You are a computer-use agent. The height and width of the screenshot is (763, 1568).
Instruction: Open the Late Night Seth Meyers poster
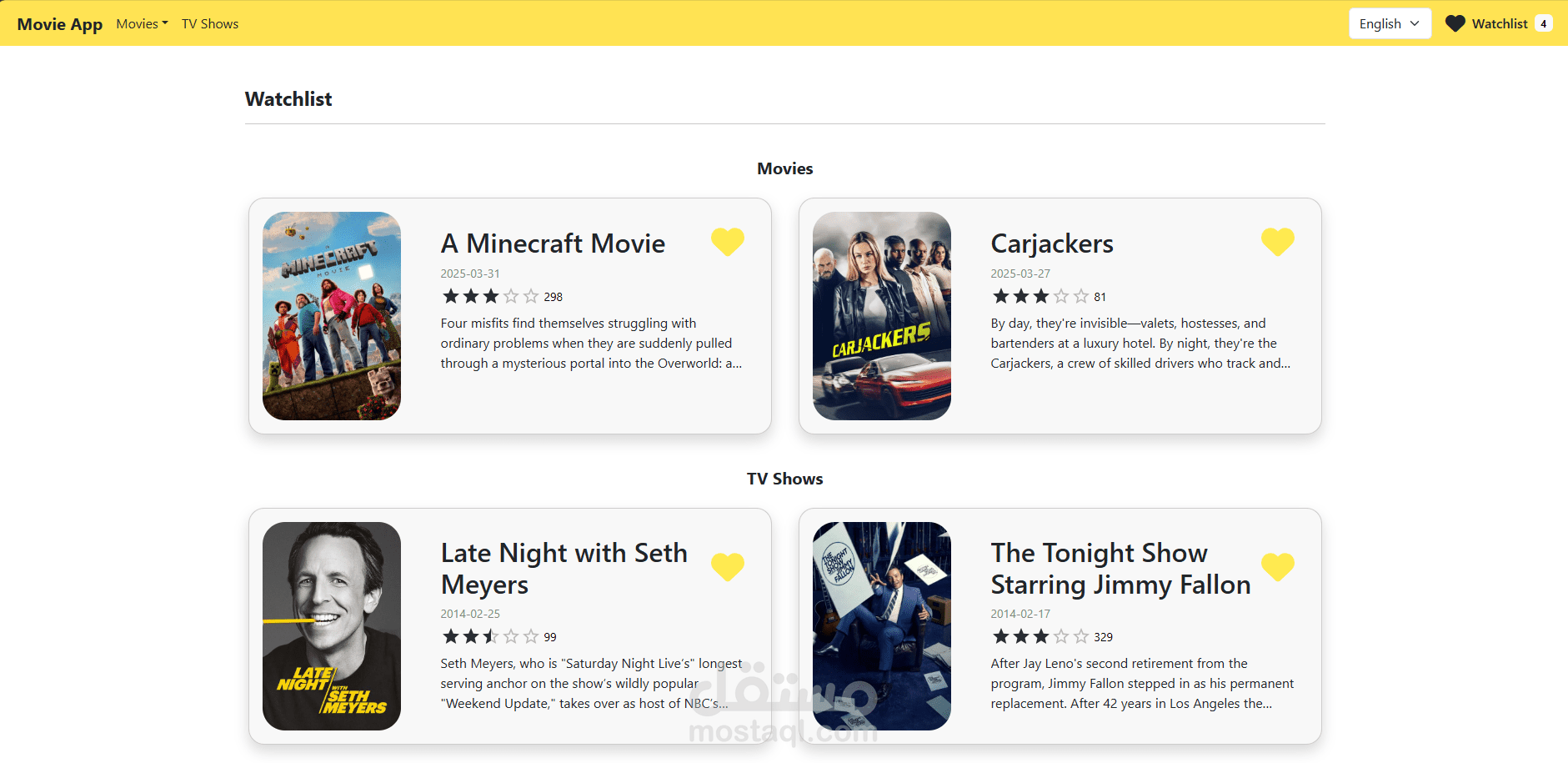332,626
